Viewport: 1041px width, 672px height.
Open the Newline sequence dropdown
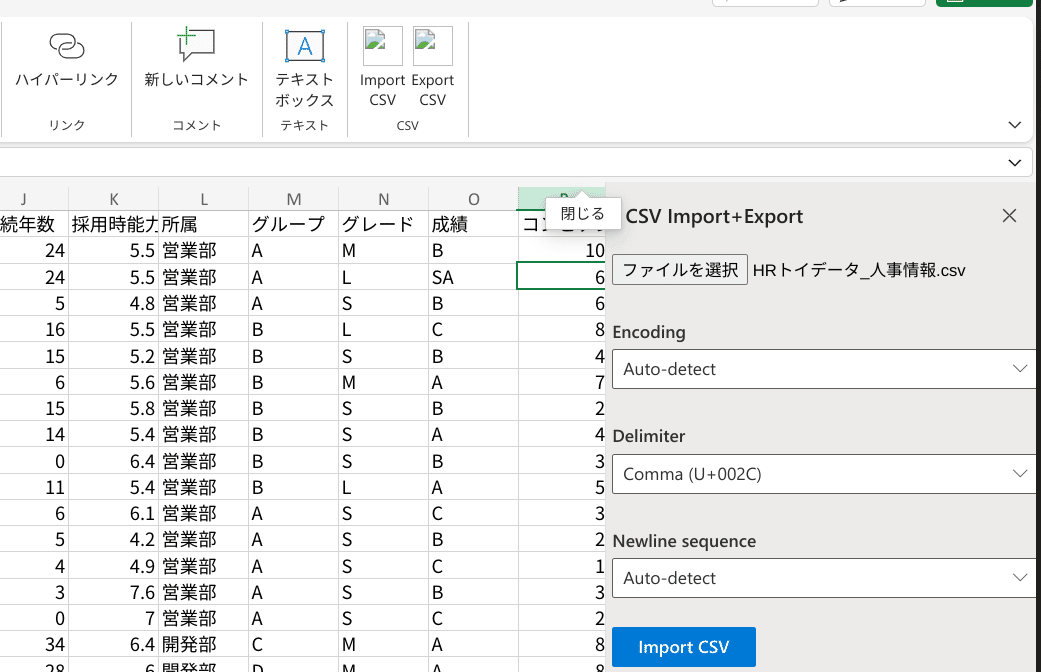coord(822,578)
